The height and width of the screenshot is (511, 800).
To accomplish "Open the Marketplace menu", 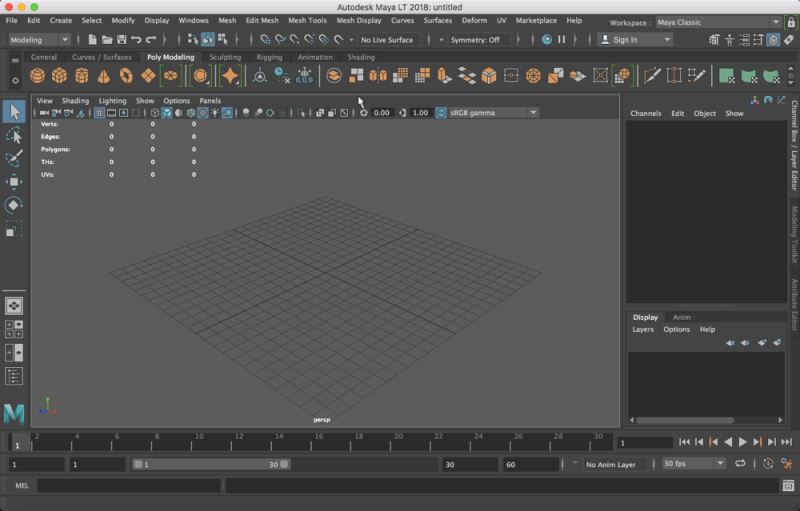I will (536, 20).
